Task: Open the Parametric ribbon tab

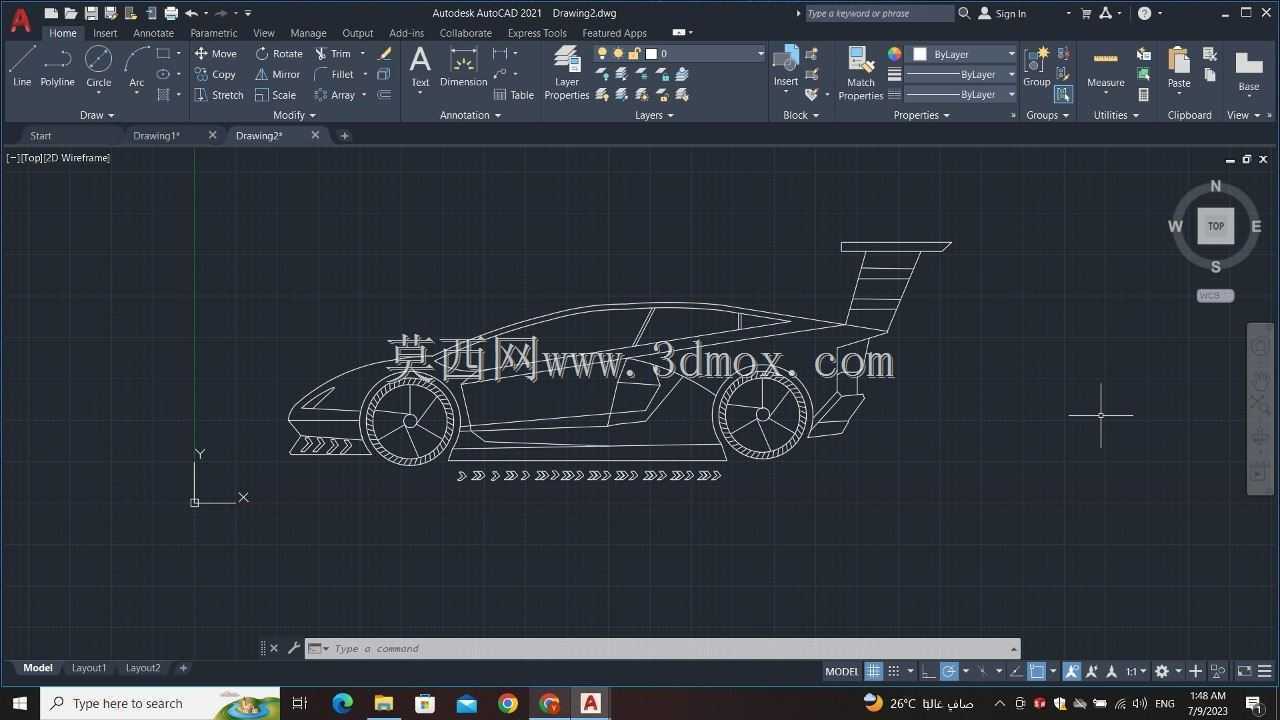Action: tap(214, 33)
